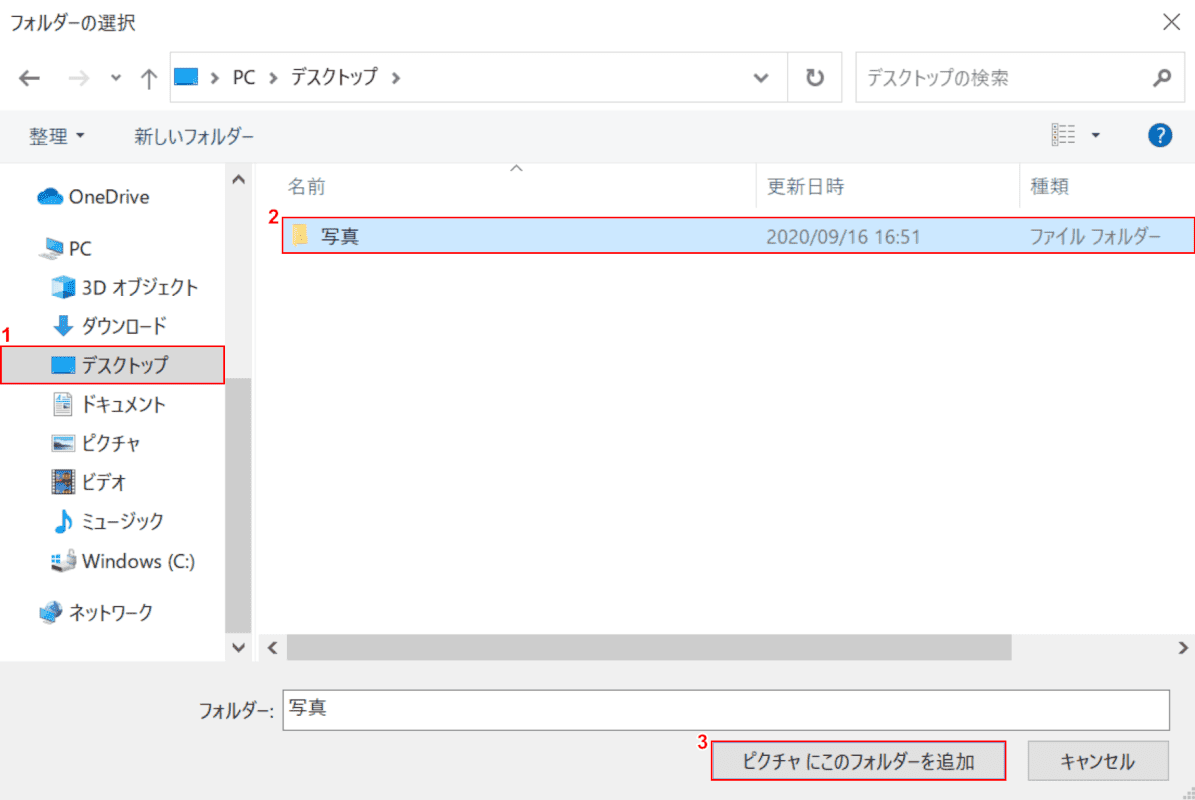This screenshot has height=800, width=1195.
Task: Click the ネットワーク globe icon
Action: click(50, 613)
